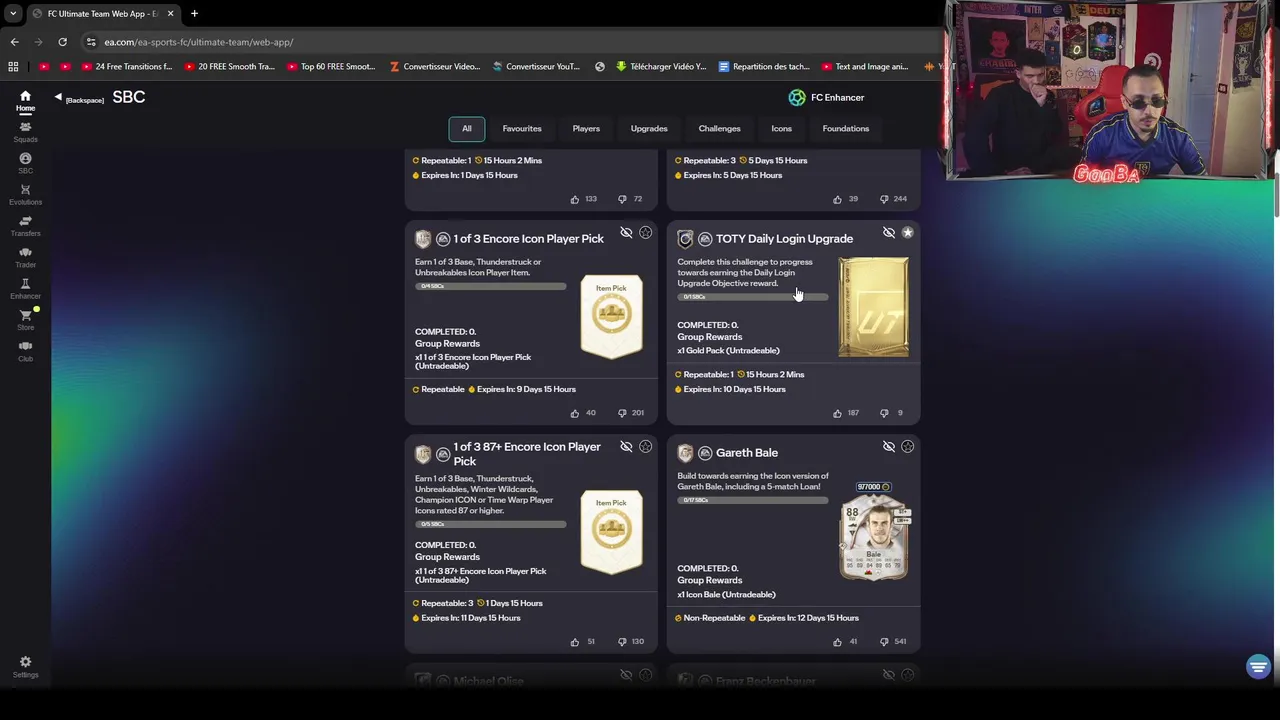
Task: Click the page vertical scrollbar
Action: click(x=1276, y=195)
